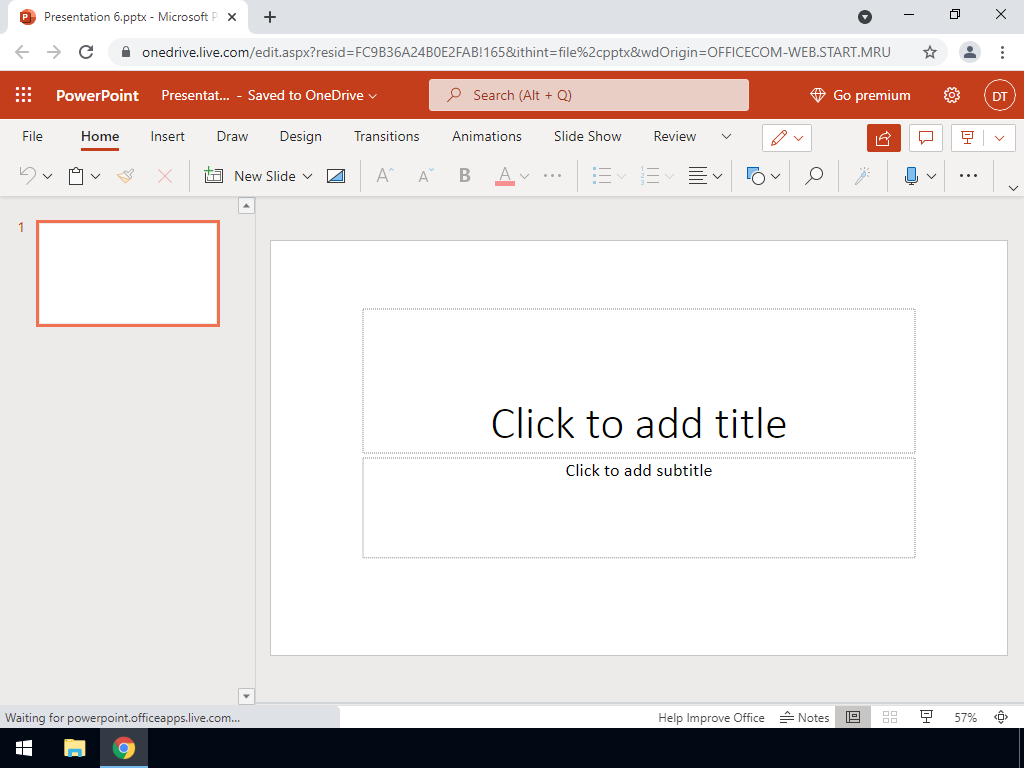Click the Dictate microphone icon

(x=910, y=176)
